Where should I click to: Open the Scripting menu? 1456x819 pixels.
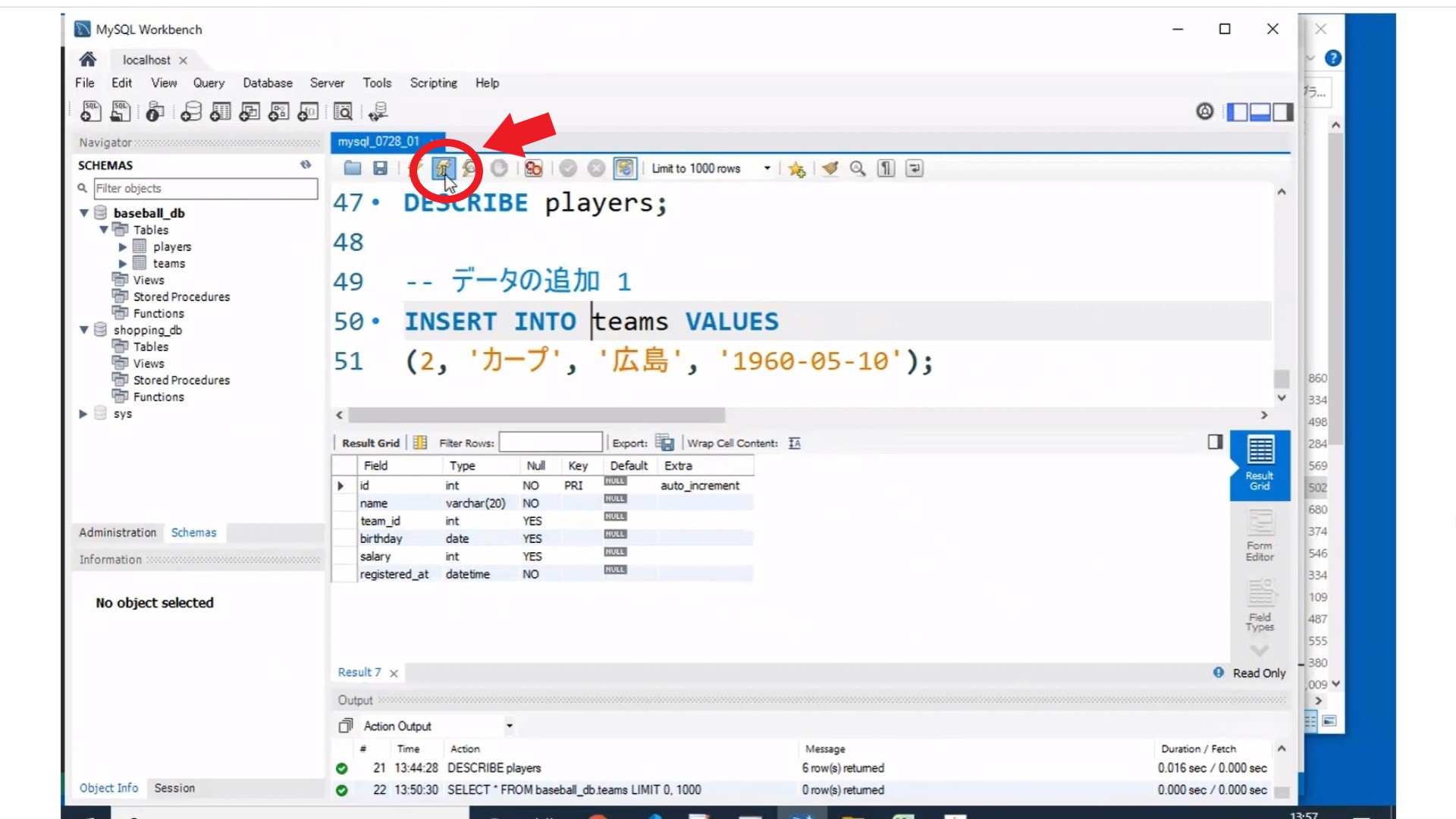tap(433, 83)
